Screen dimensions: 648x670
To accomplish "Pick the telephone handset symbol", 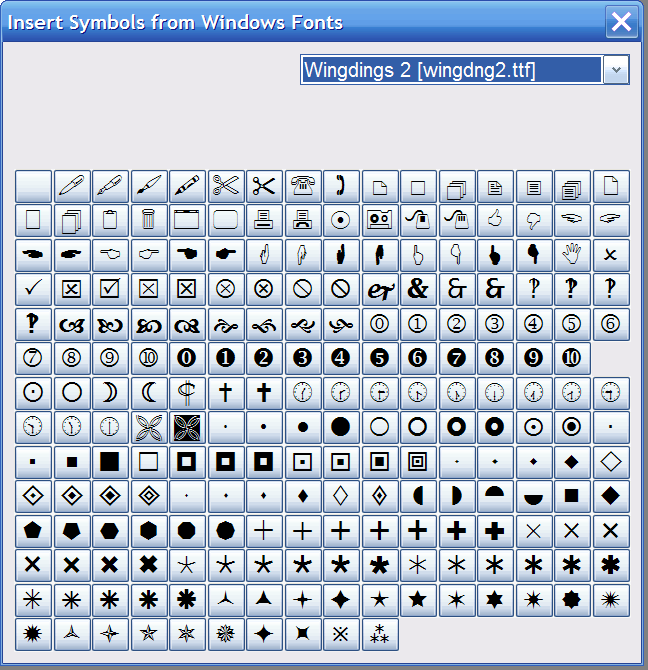I will tap(341, 186).
